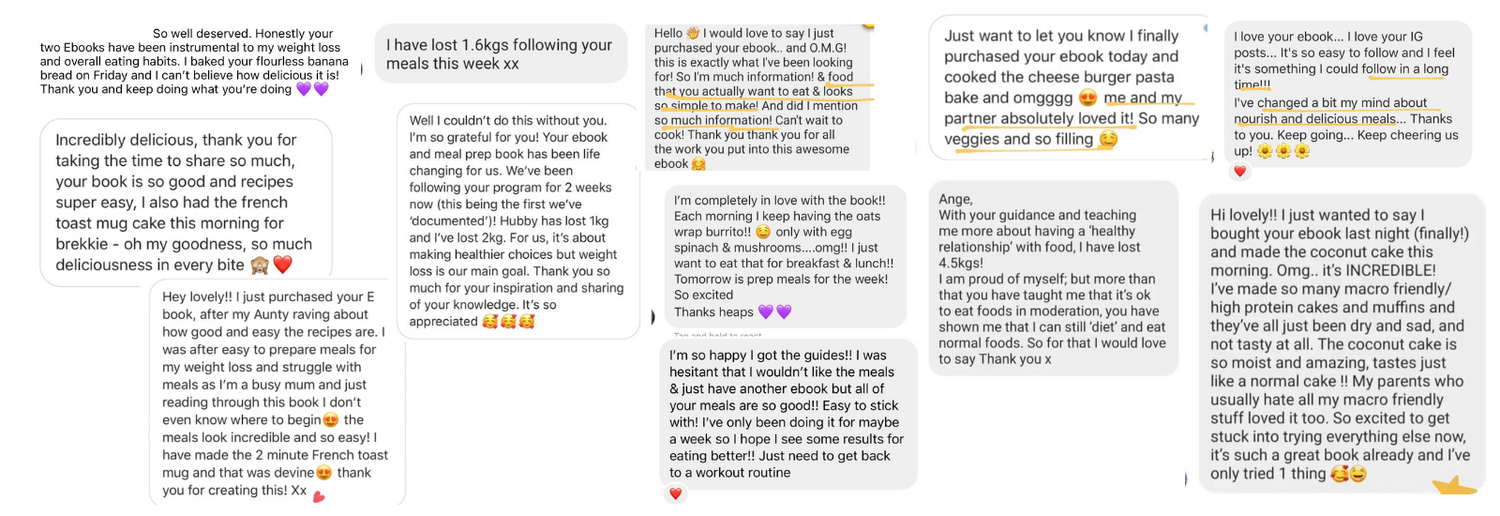1500x516 pixels.
Task: Tap the sunflower emojis after "cheering us up!"
Action: click(x=1284, y=151)
